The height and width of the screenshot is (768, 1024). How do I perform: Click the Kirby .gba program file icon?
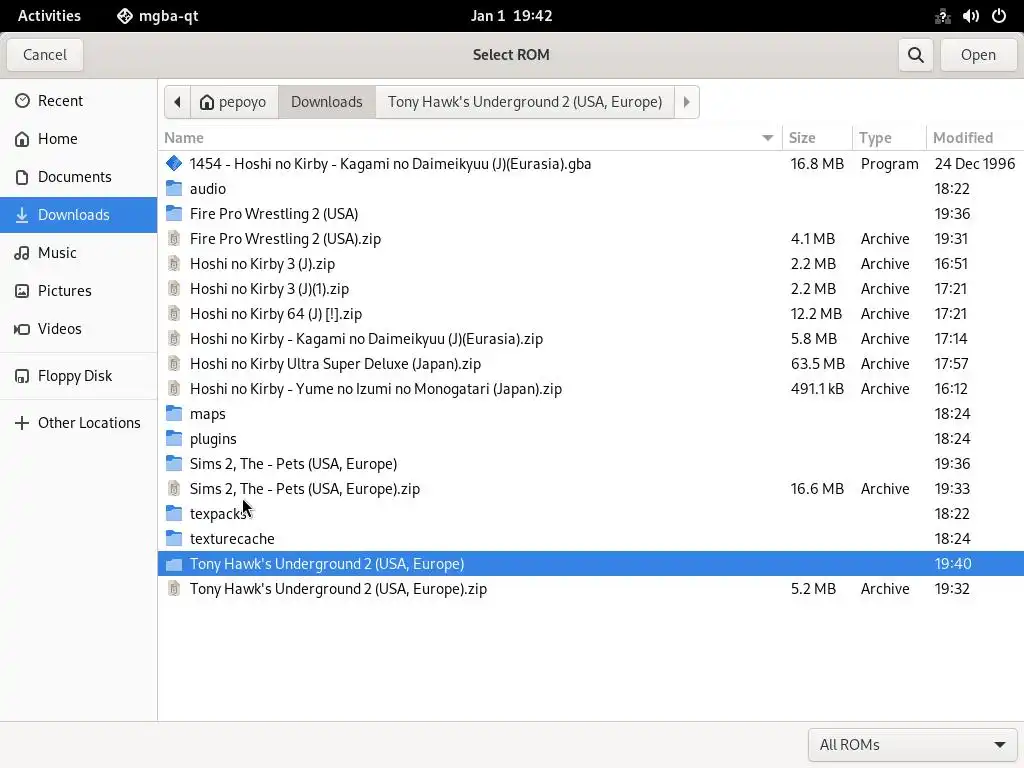174,163
